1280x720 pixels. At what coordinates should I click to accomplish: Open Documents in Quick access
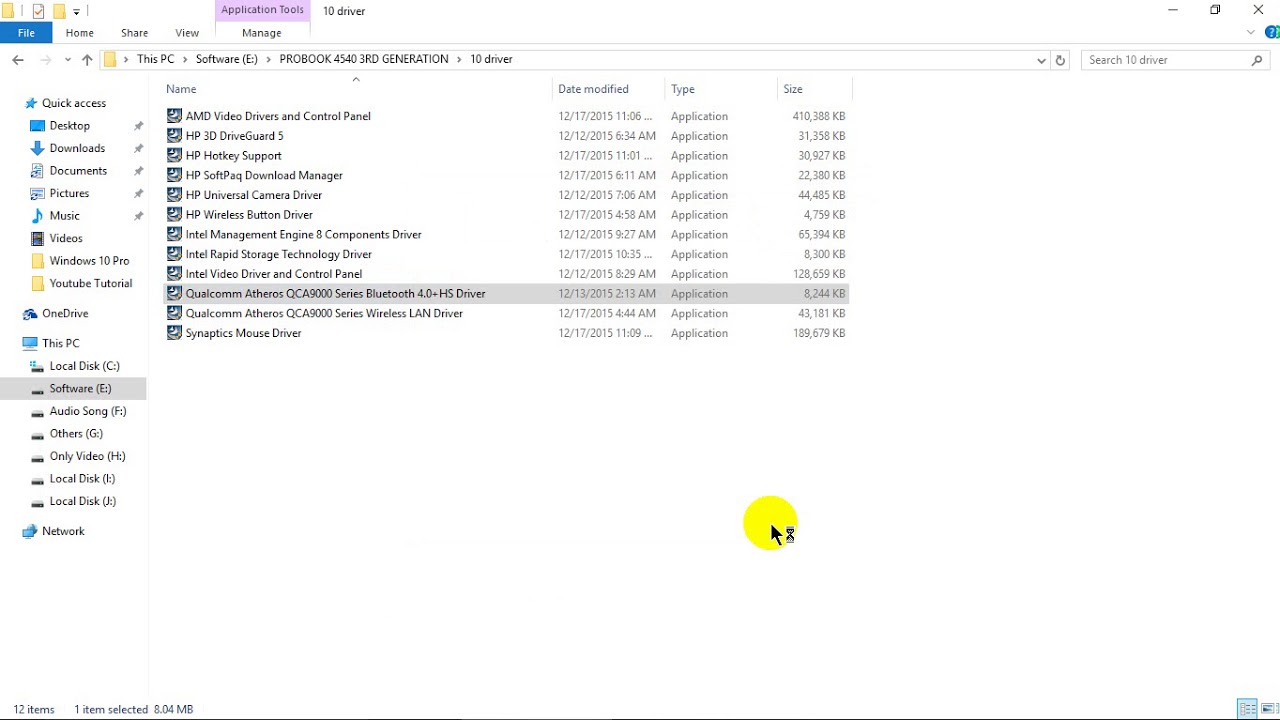pyautogui.click(x=78, y=171)
